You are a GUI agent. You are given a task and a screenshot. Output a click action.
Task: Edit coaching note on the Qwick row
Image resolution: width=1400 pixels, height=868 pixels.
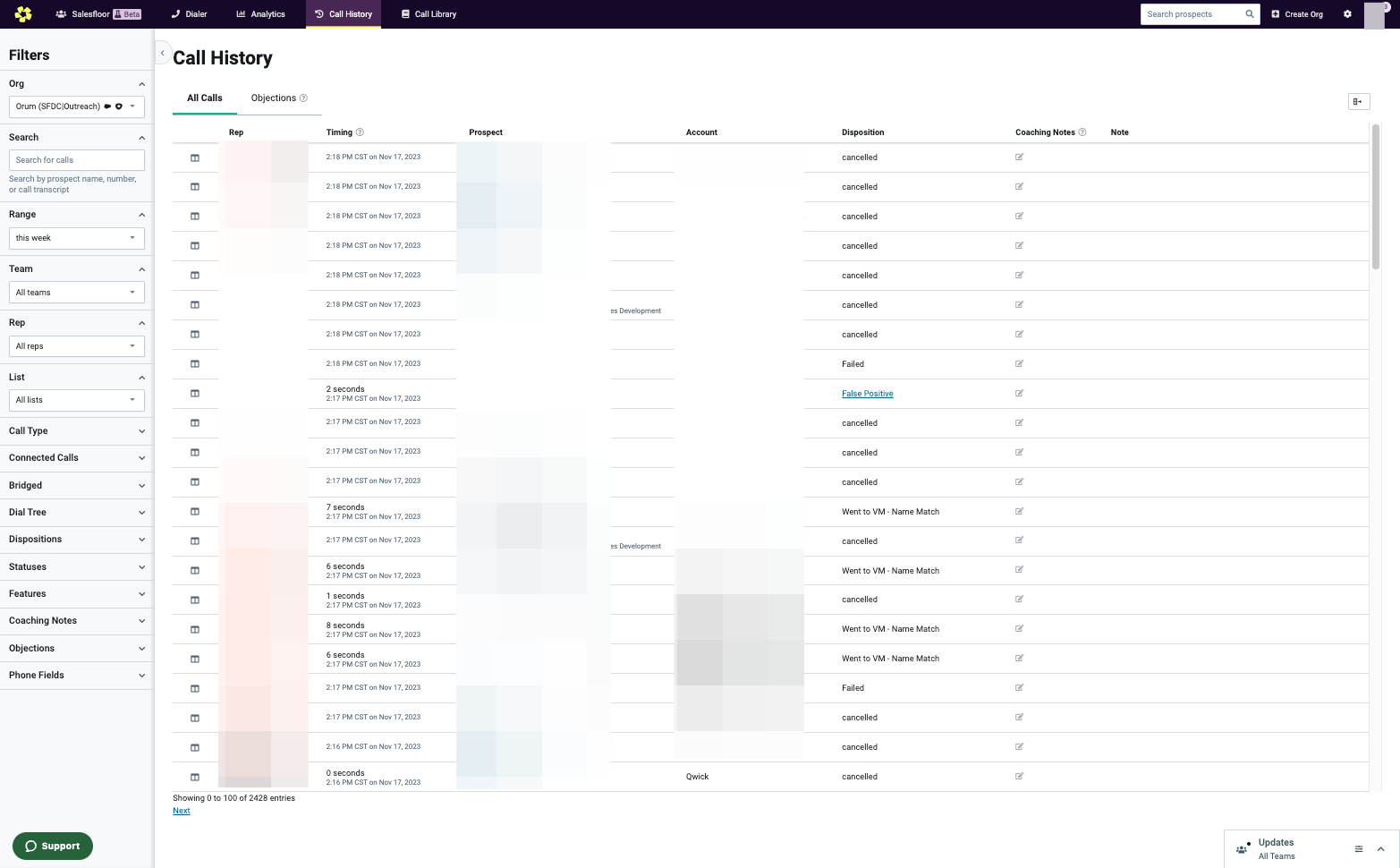[1019, 777]
